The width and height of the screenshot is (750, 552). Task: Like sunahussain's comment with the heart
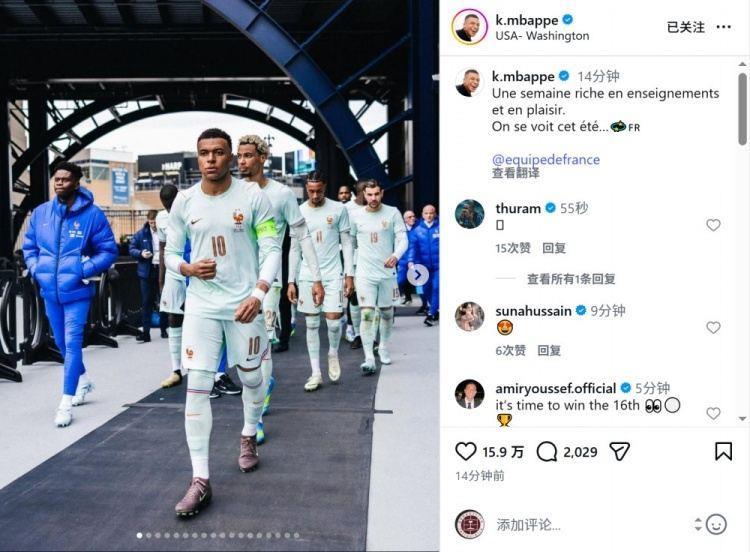[713, 327]
